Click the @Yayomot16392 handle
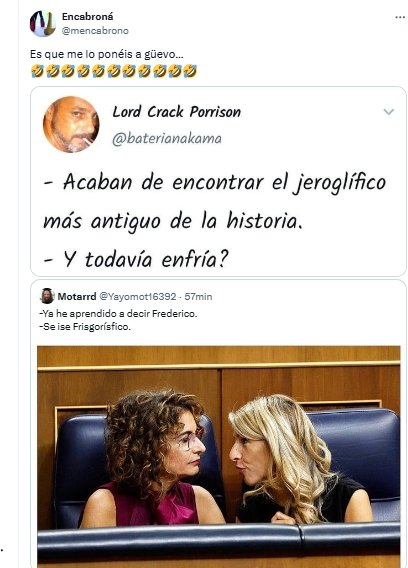Image resolution: width=408 pixels, height=568 pixels. (x=138, y=296)
